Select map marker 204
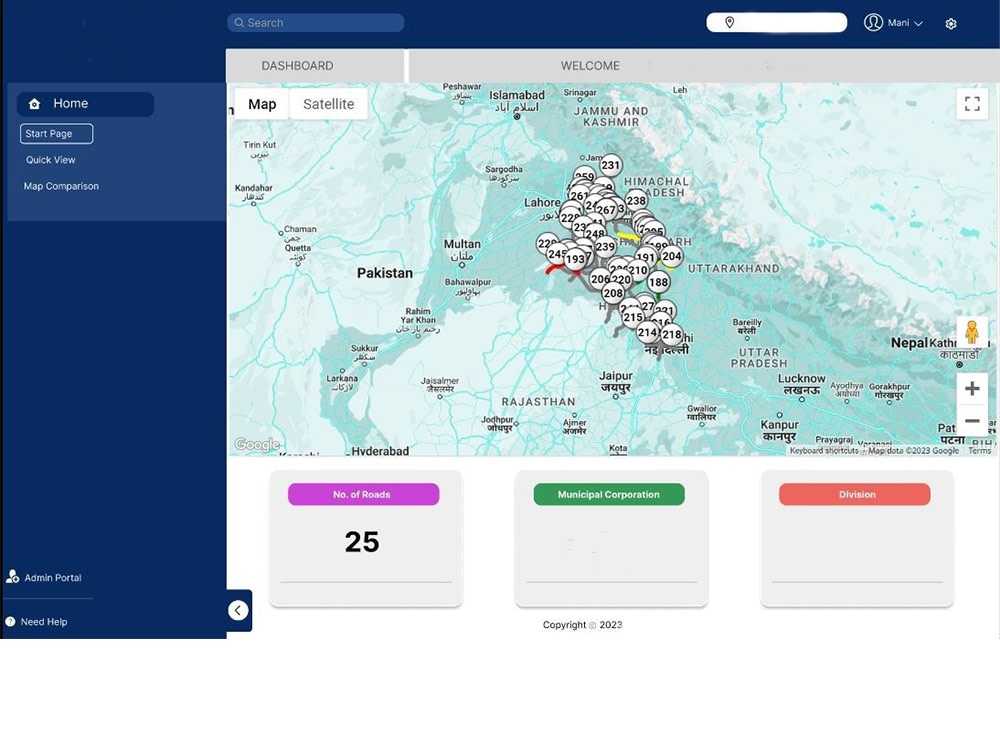 tap(672, 256)
